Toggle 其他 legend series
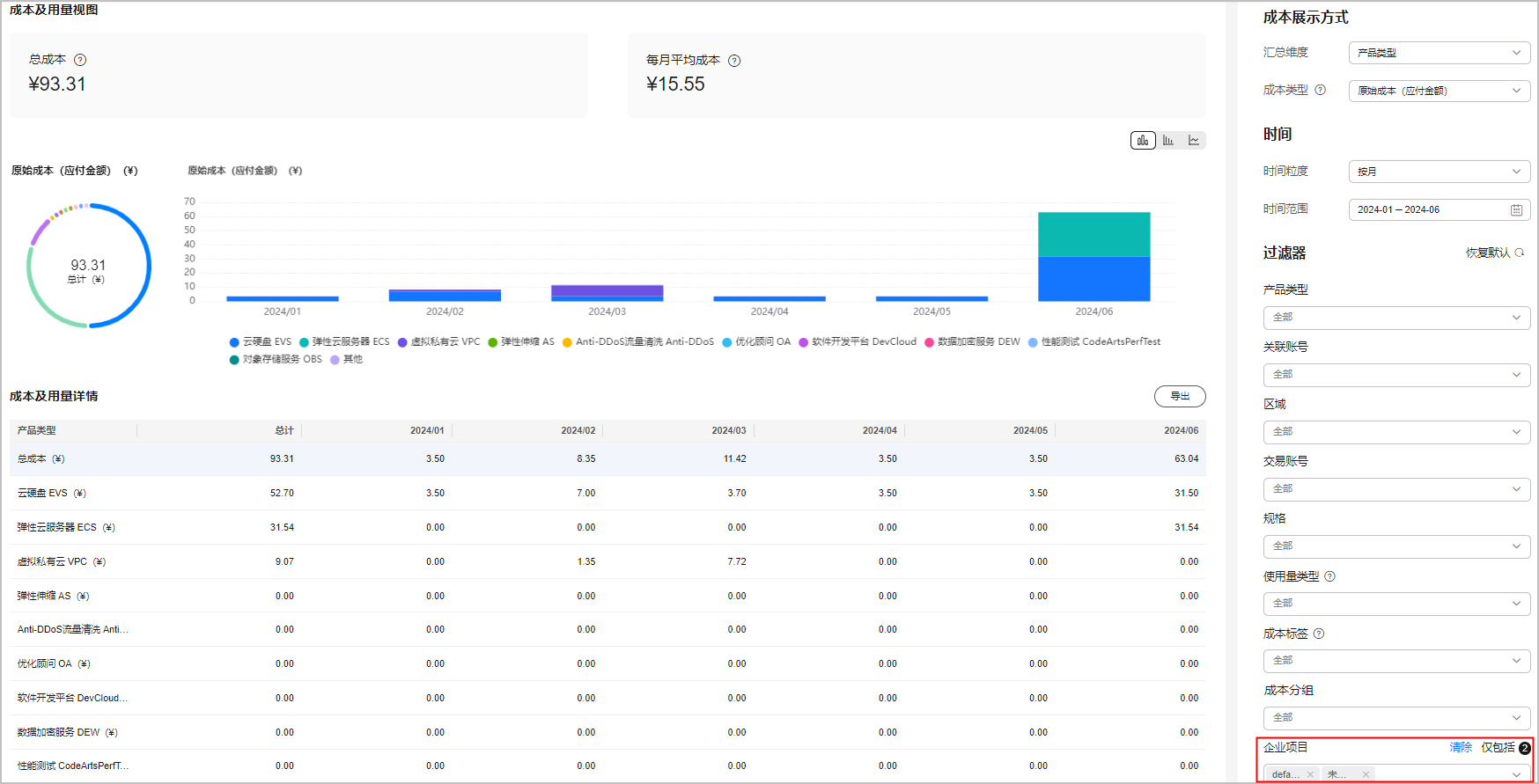The height and width of the screenshot is (784, 1539). 346,359
